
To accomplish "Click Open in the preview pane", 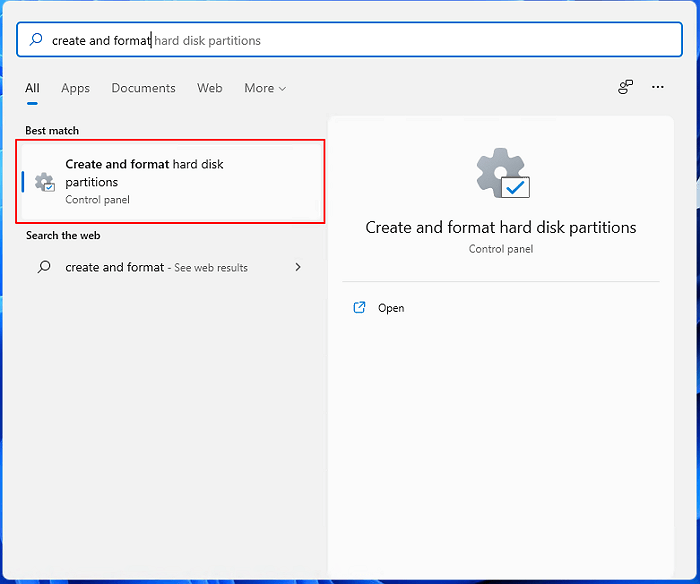I will click(391, 308).
